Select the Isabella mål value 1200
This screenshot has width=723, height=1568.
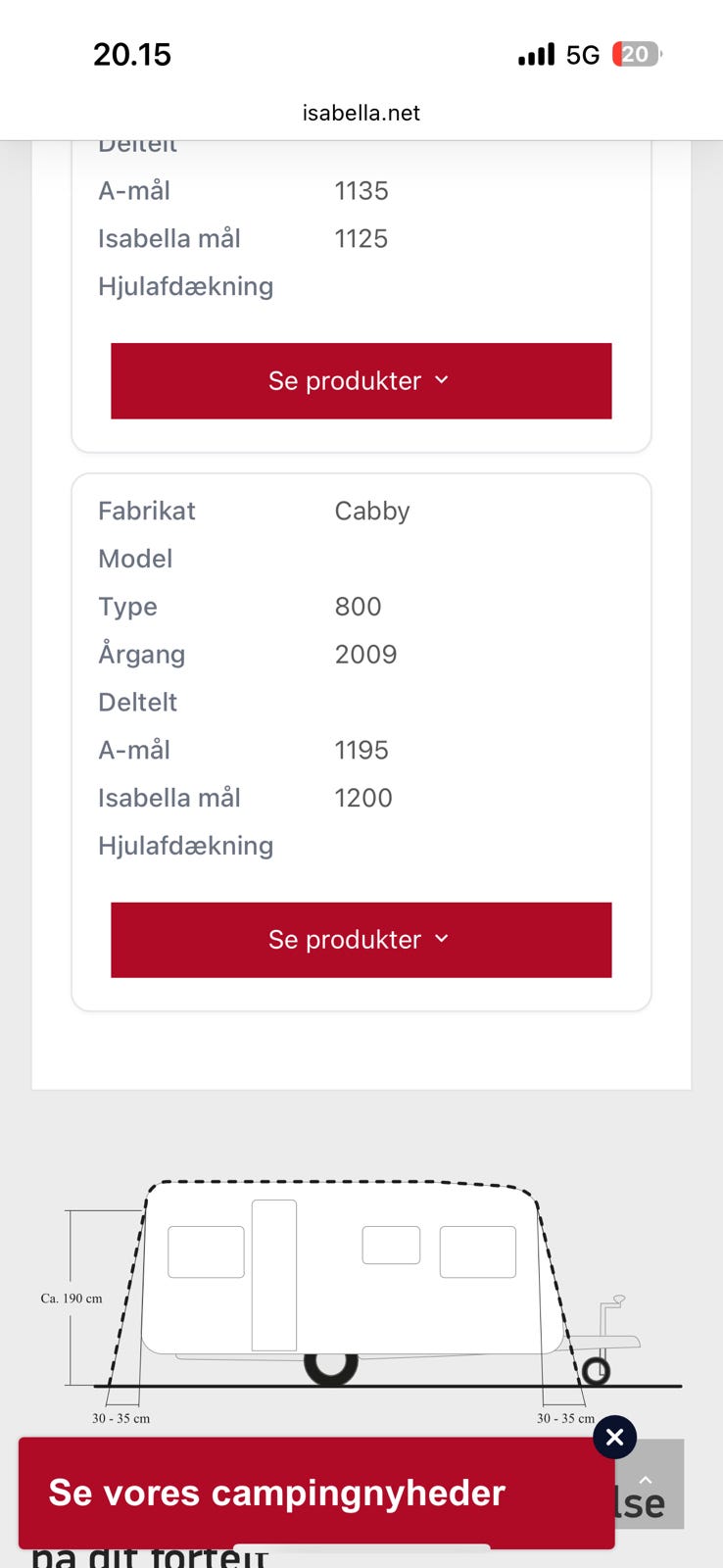tap(363, 799)
